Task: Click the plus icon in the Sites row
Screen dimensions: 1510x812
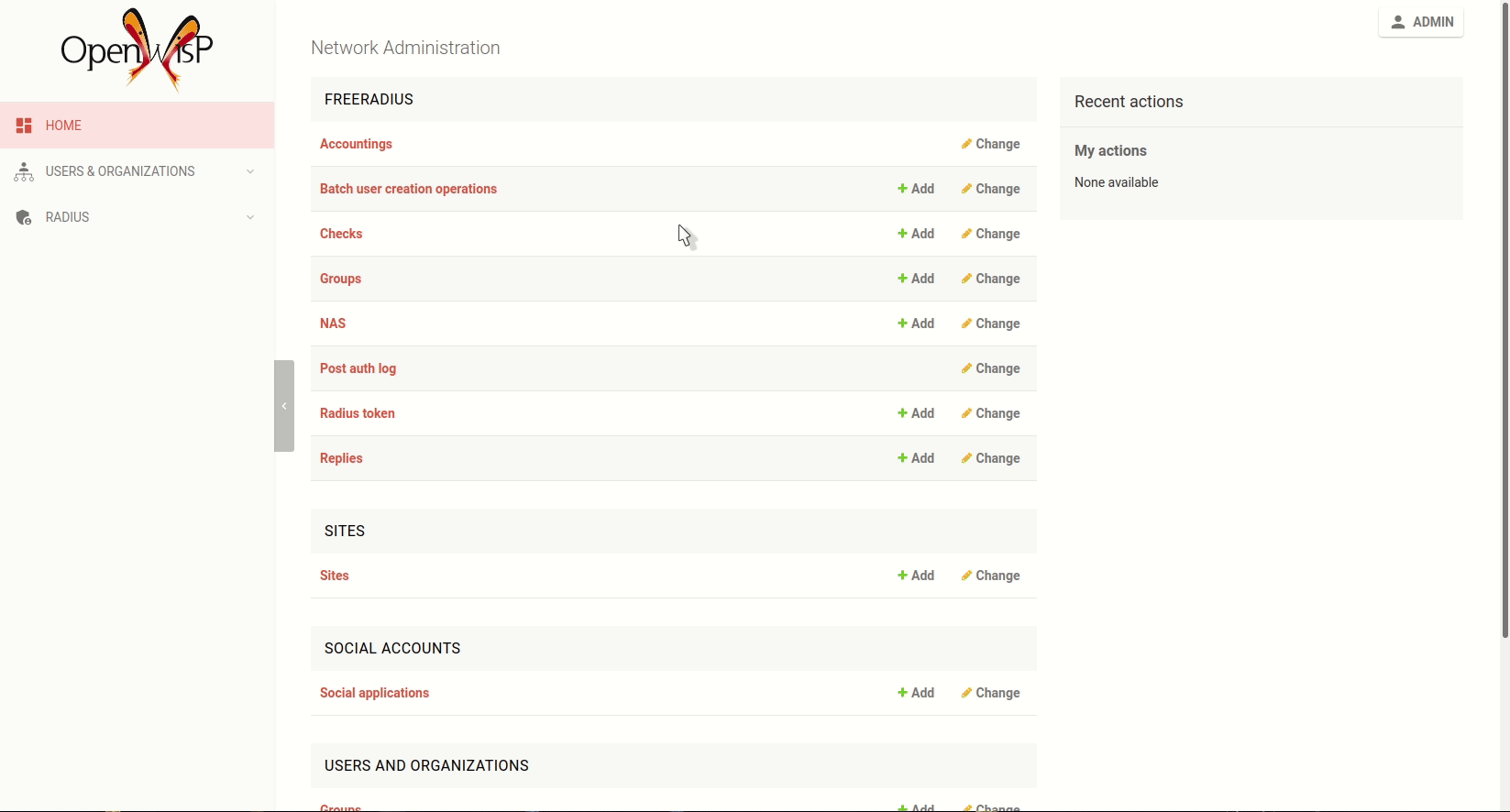Action: tap(902, 576)
